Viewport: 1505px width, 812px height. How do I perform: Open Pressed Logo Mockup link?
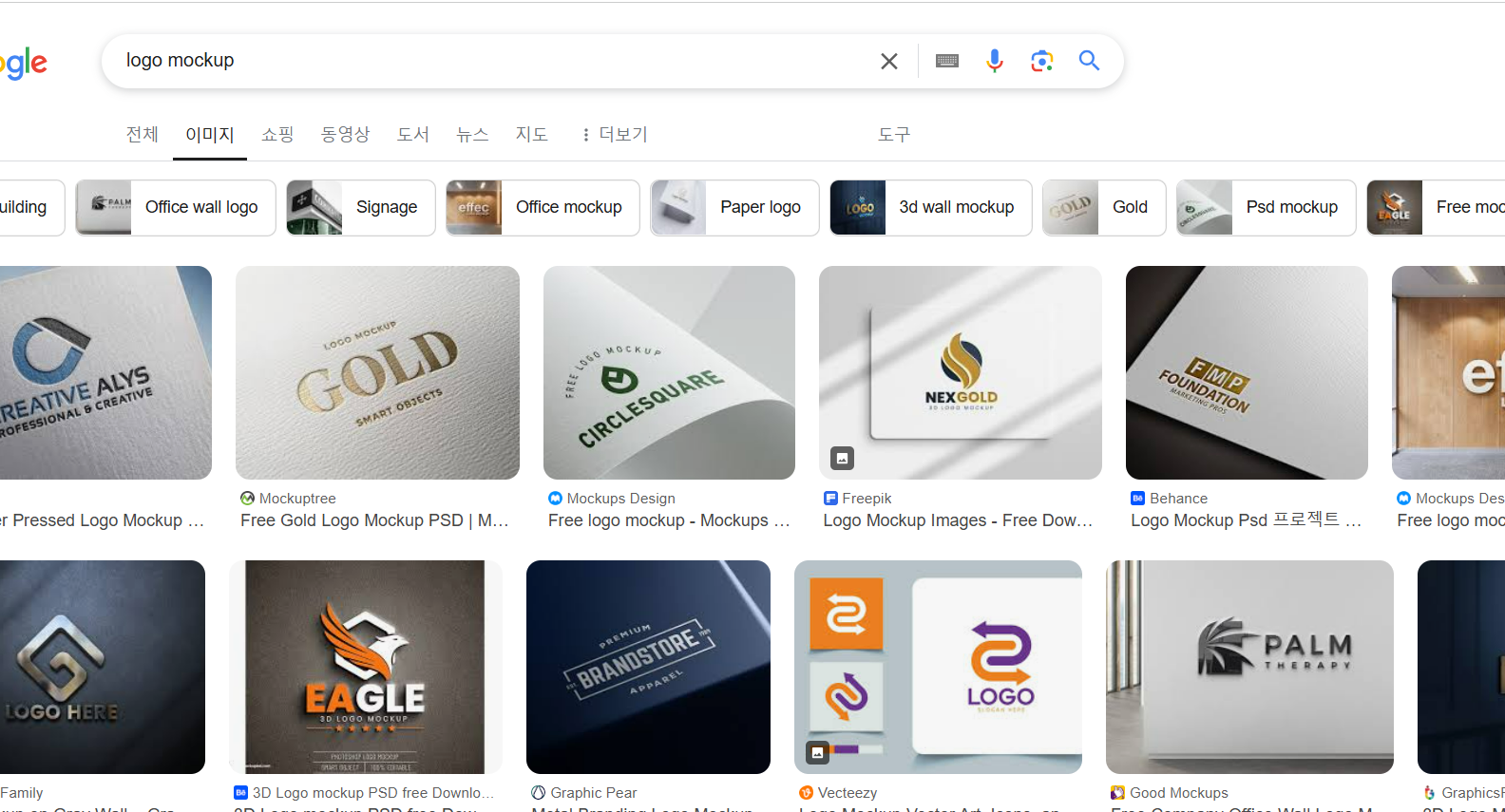[102, 520]
